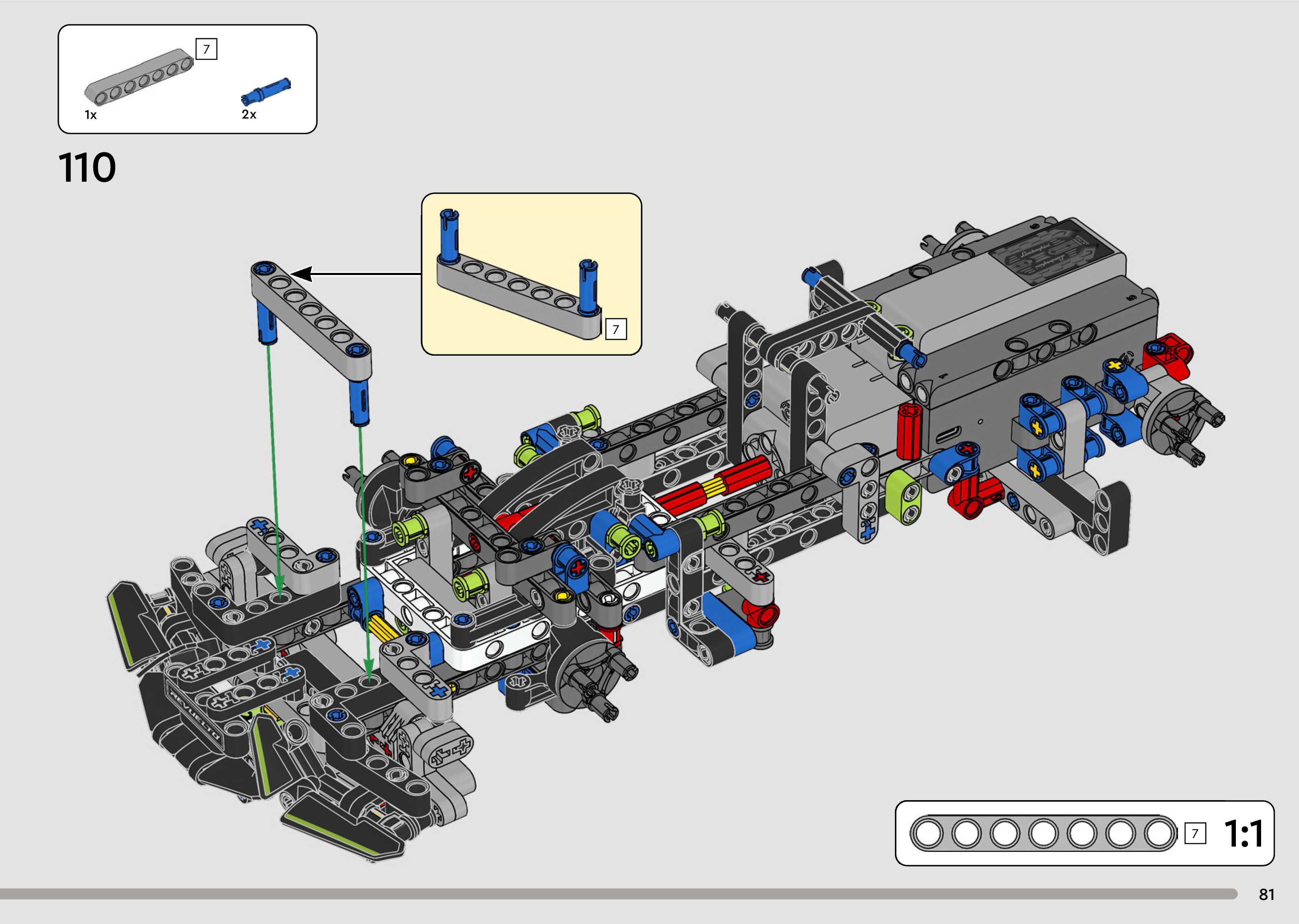
Task: Click the gray 7-hole beam in parts box
Action: click(139, 77)
